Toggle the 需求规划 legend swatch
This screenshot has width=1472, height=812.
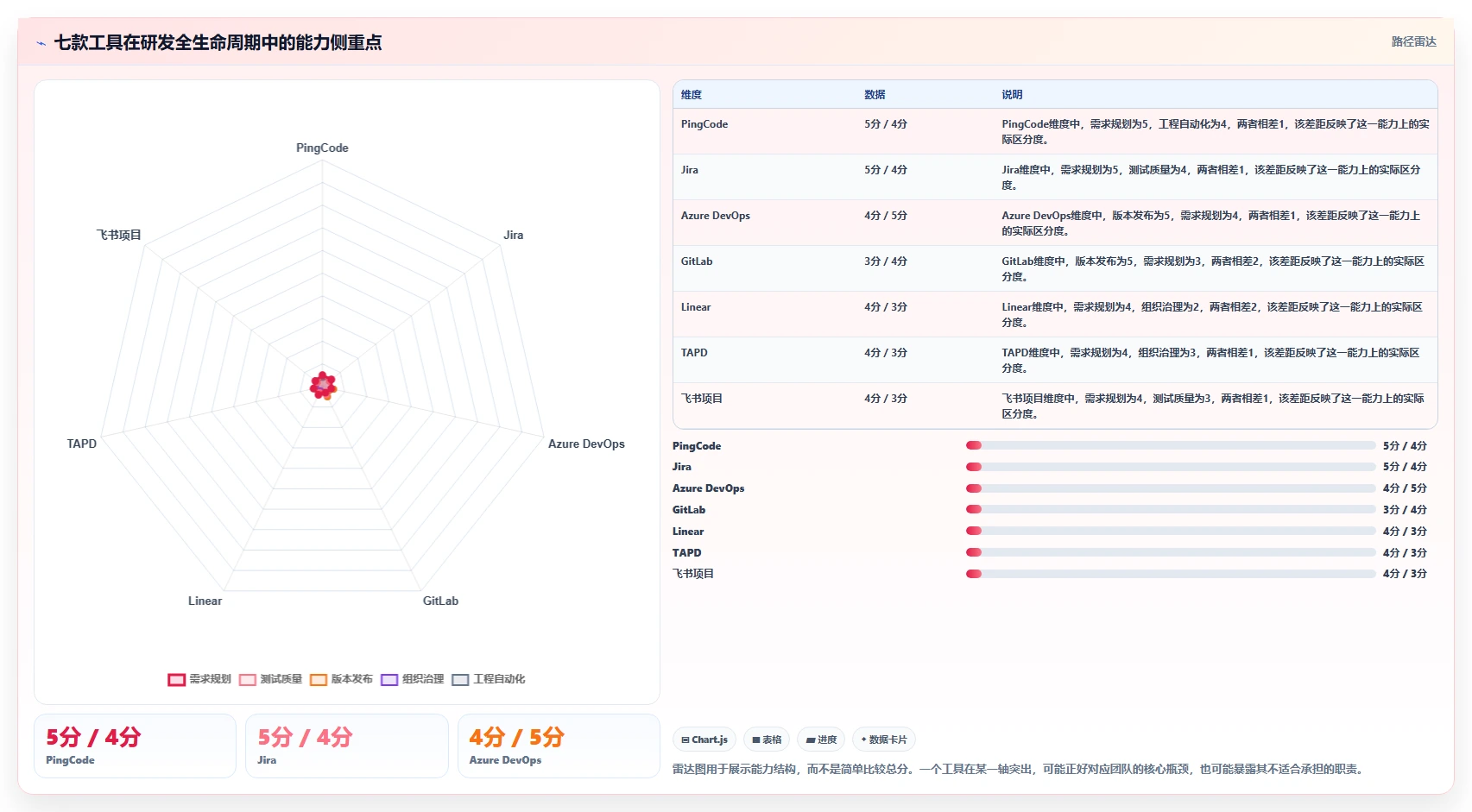tap(176, 680)
